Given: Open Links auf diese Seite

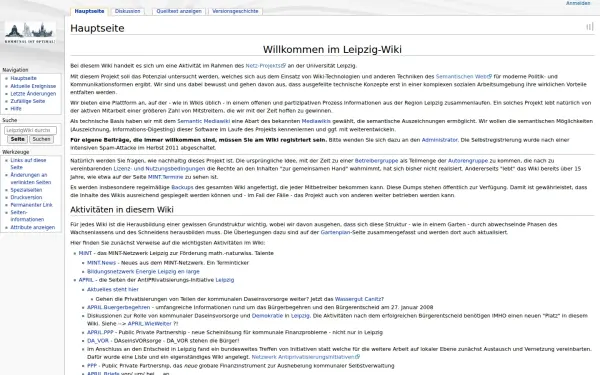Looking at the screenshot, I should point(28,164).
